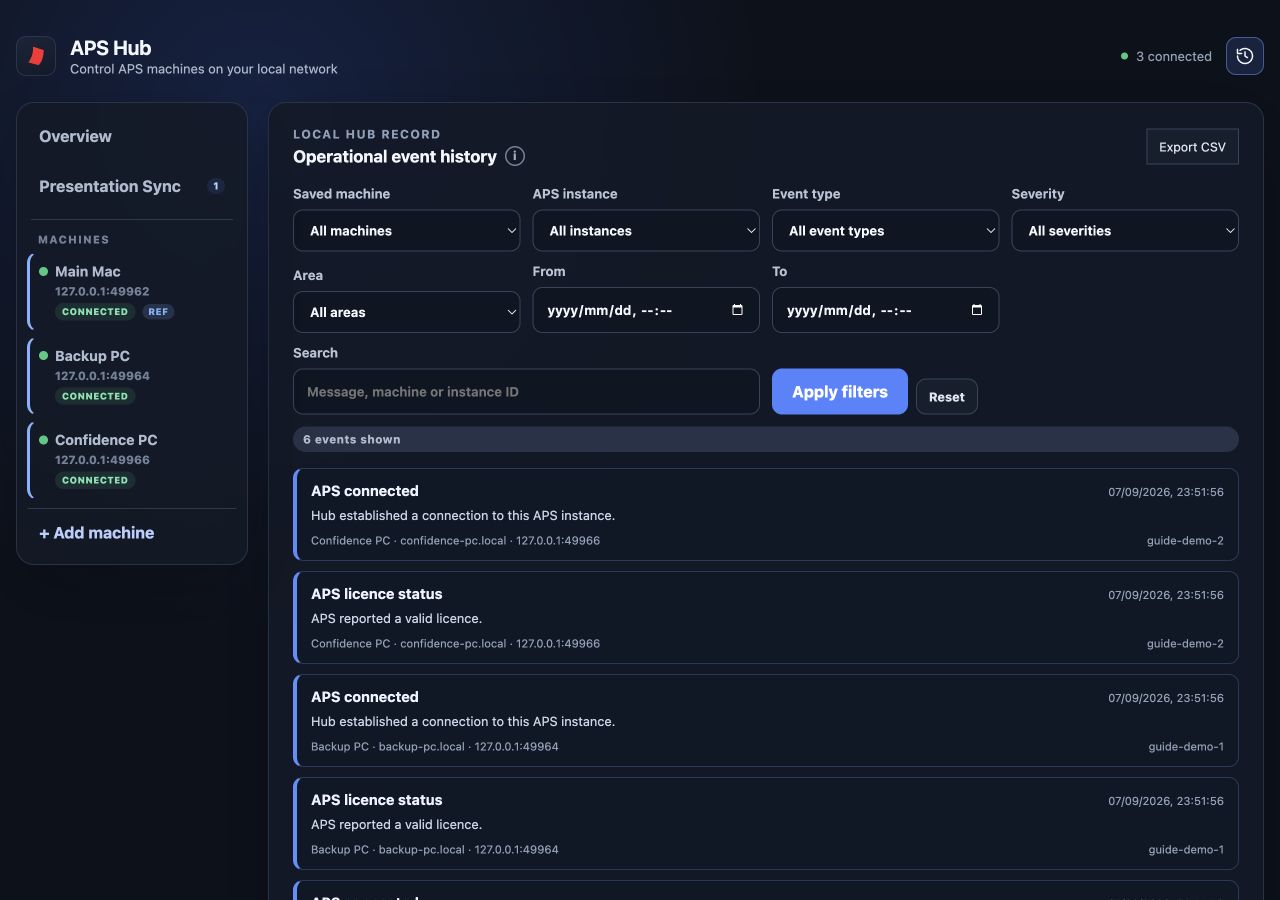Open the Area dropdown

point(406,312)
